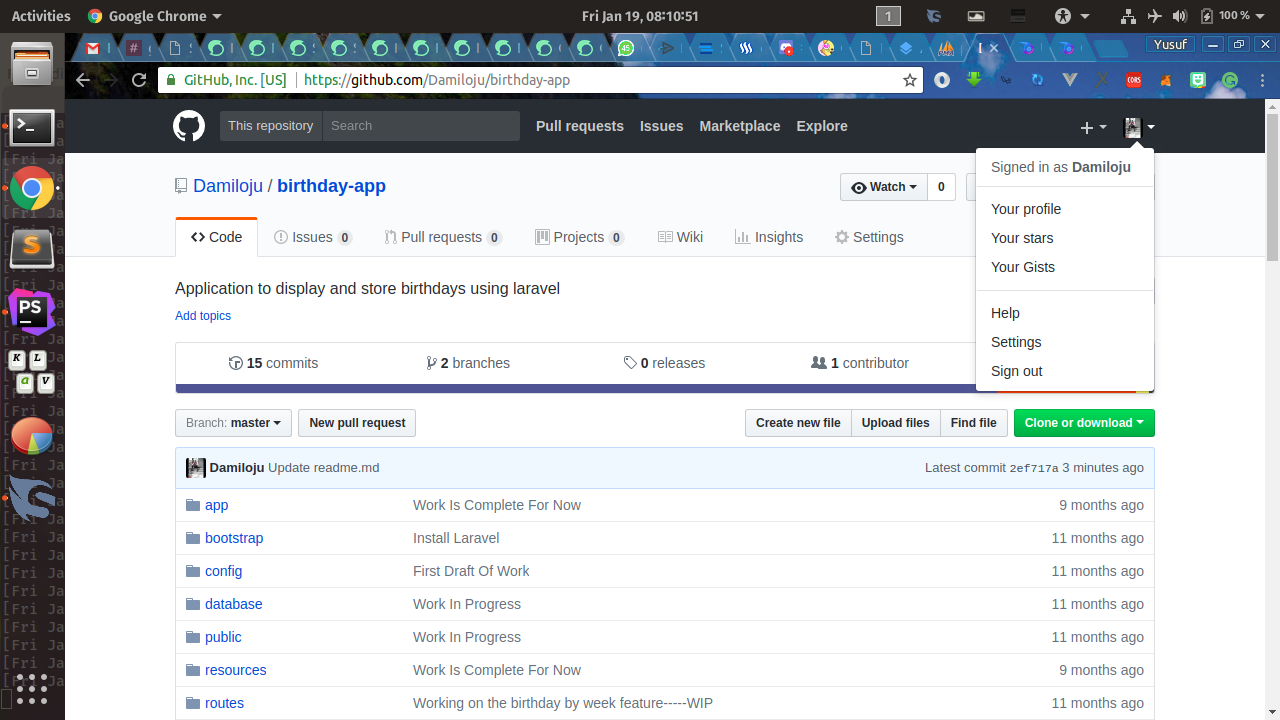
Task: Switch to the repository Issues tab
Action: click(x=313, y=237)
